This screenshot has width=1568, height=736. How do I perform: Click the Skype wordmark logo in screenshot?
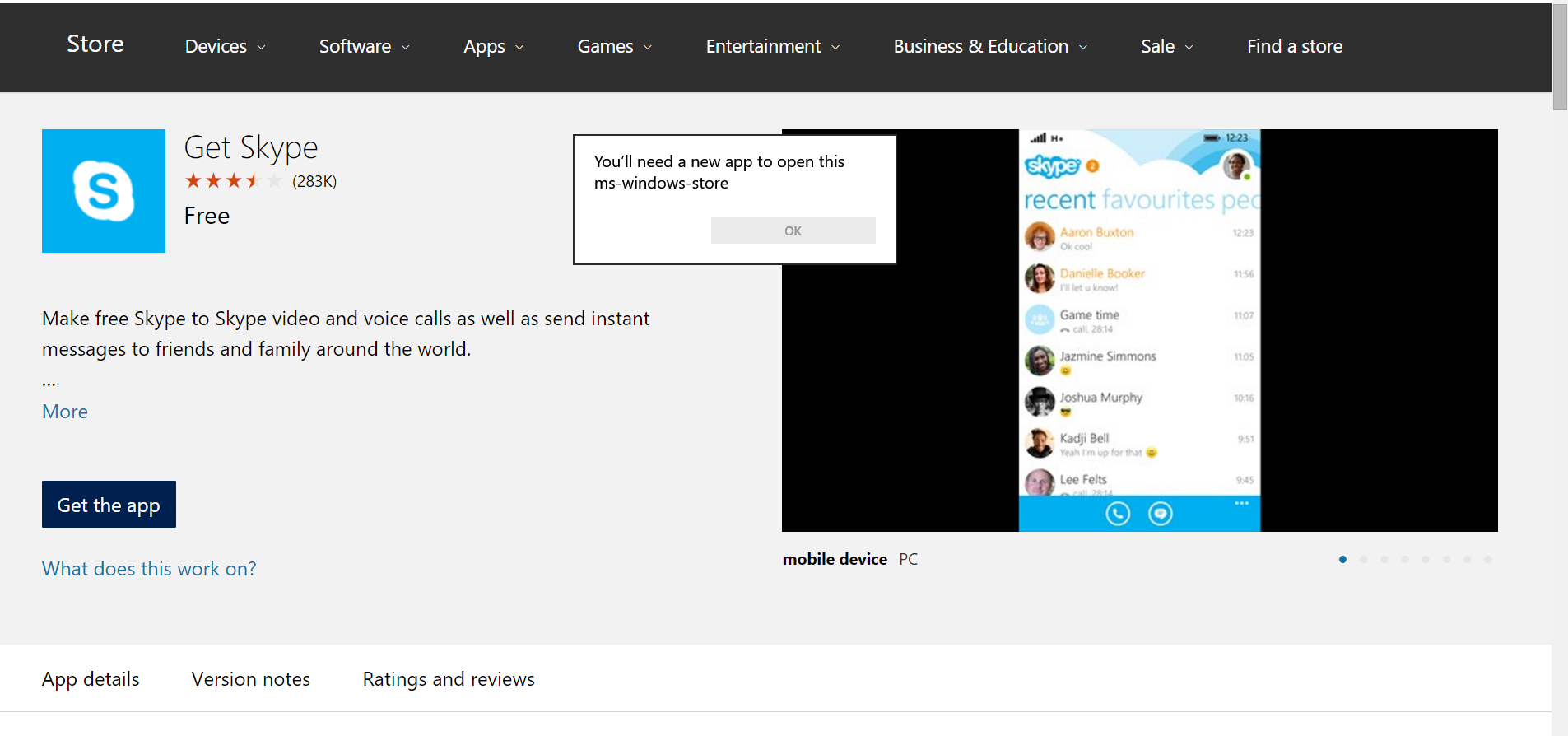pyautogui.click(x=1052, y=166)
